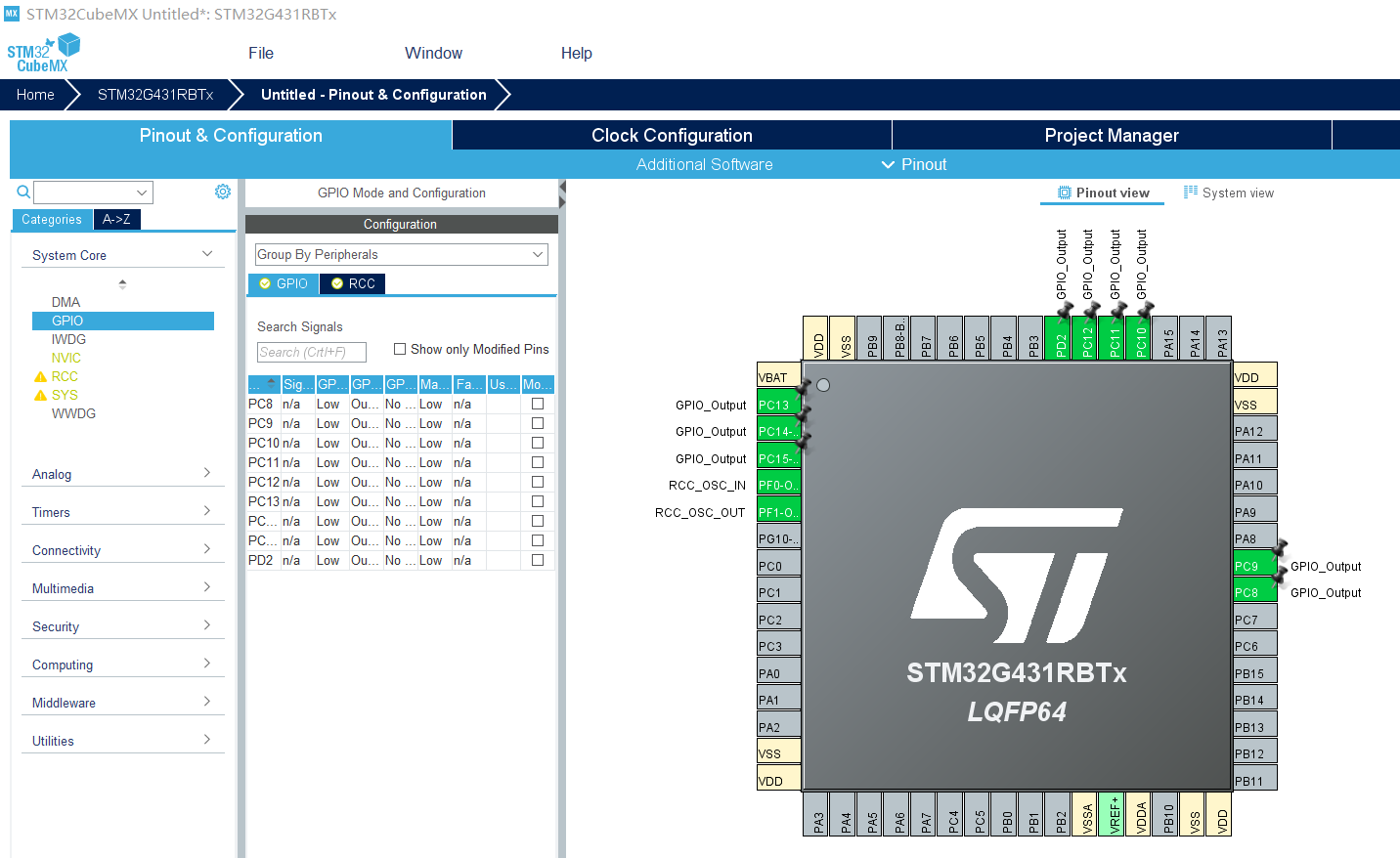The height and width of the screenshot is (858, 1400).
Task: Enable Show only Modified Pins
Action: (x=400, y=349)
